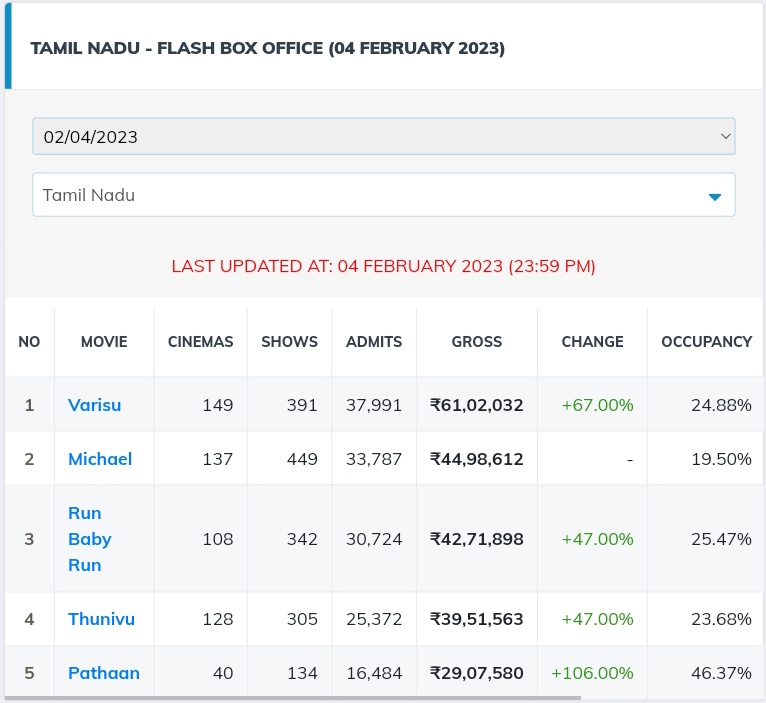Click Pathaan shows count 134
Screen dimensions: 766x703
(x=302, y=673)
